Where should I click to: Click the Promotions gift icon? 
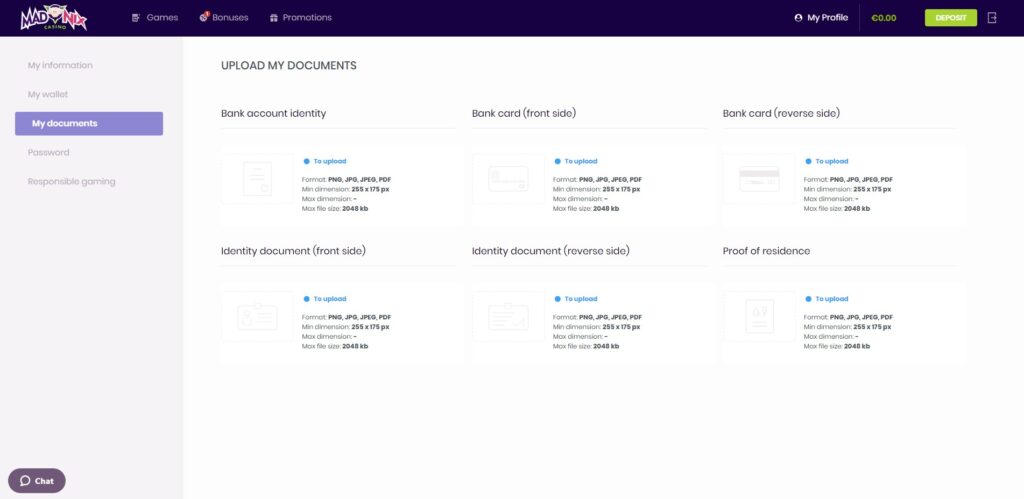(274, 18)
